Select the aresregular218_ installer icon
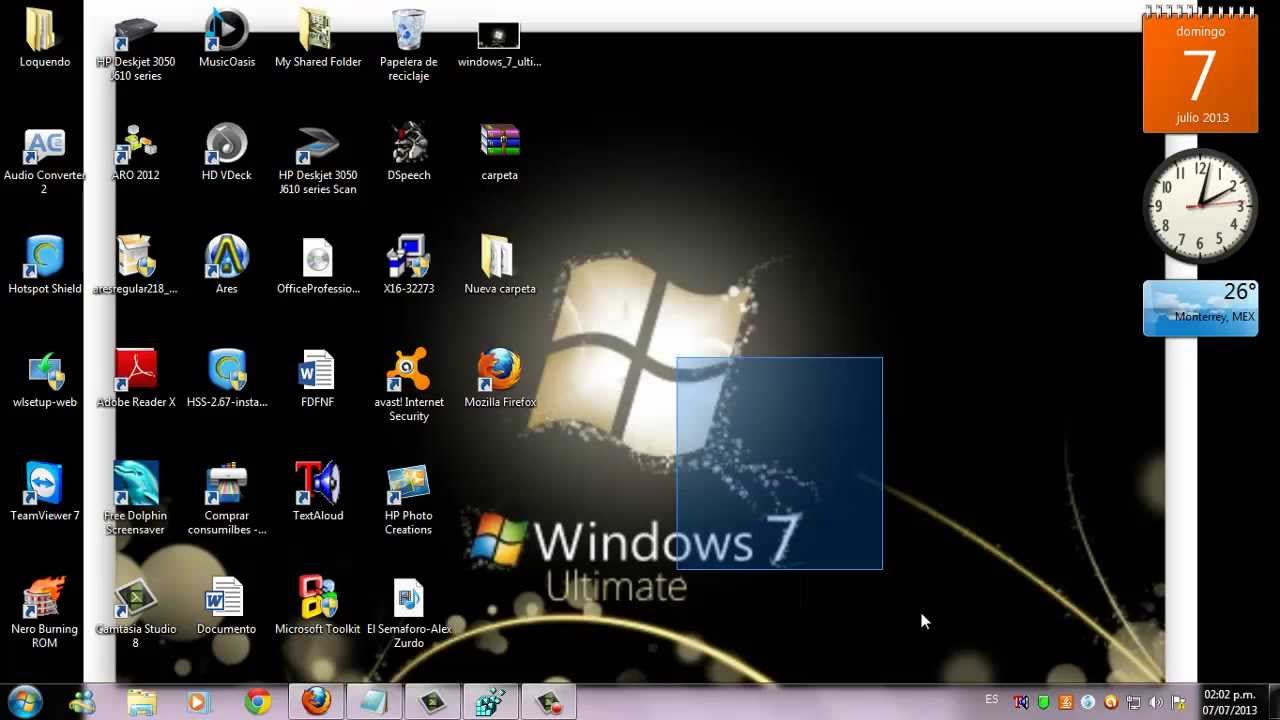Viewport: 1280px width, 720px height. [x=136, y=265]
